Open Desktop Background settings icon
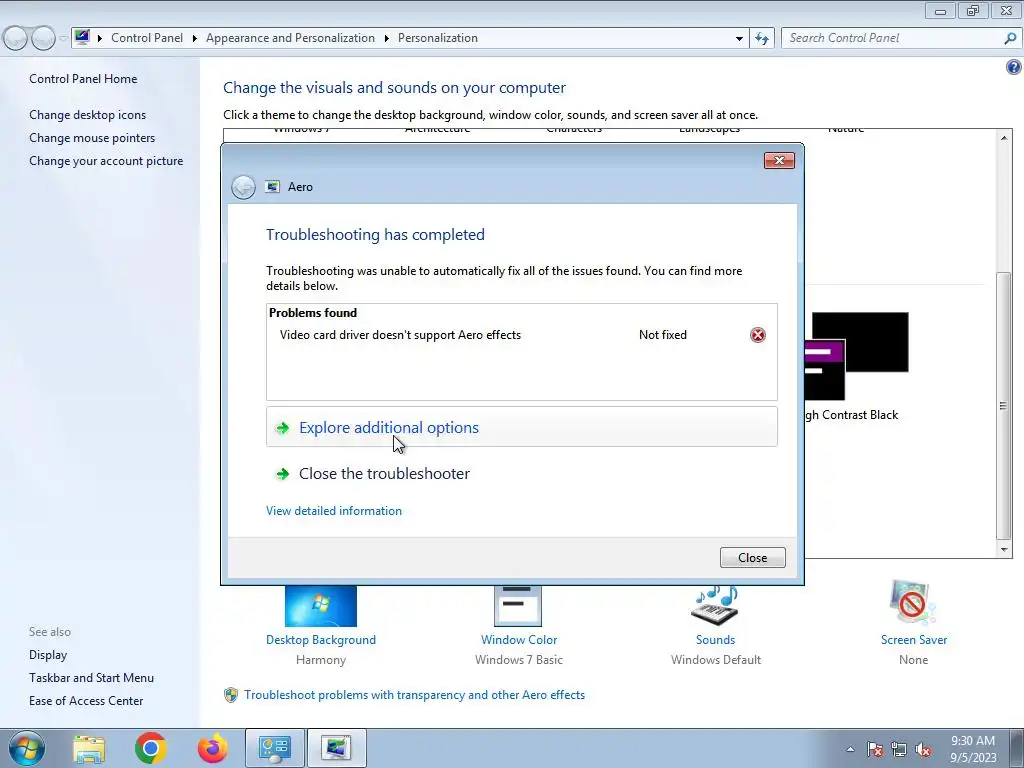 click(x=321, y=605)
